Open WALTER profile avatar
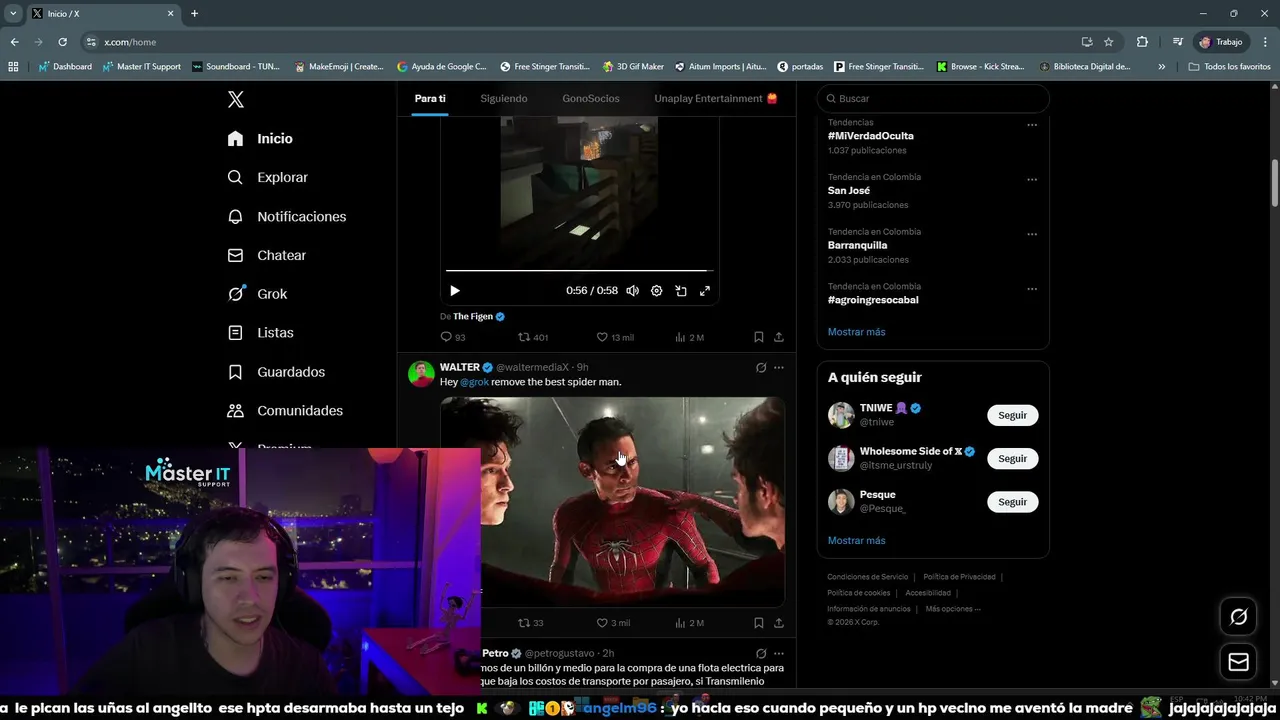The height and width of the screenshot is (720, 1280). click(421, 374)
